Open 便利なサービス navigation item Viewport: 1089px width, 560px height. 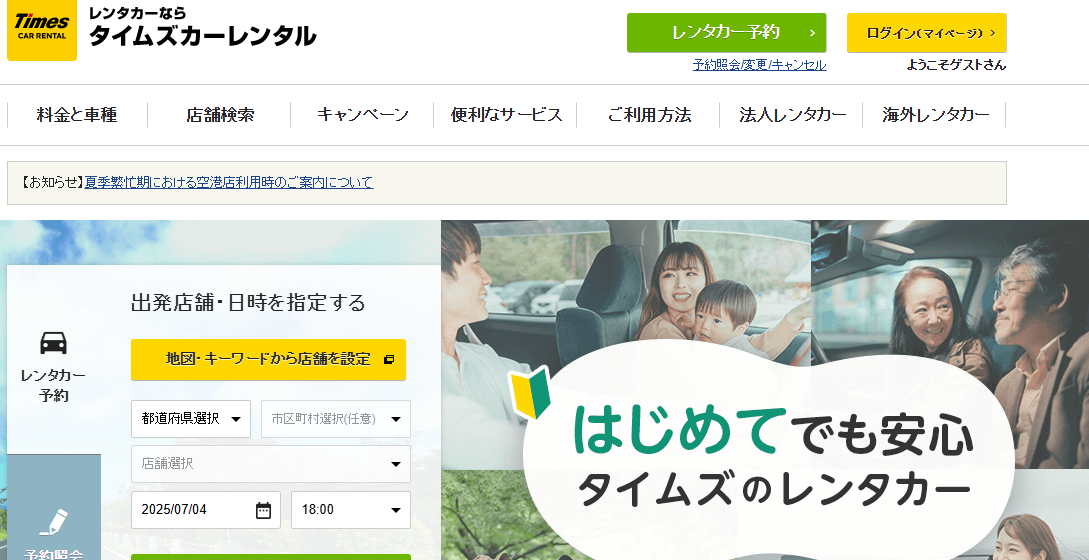click(506, 115)
